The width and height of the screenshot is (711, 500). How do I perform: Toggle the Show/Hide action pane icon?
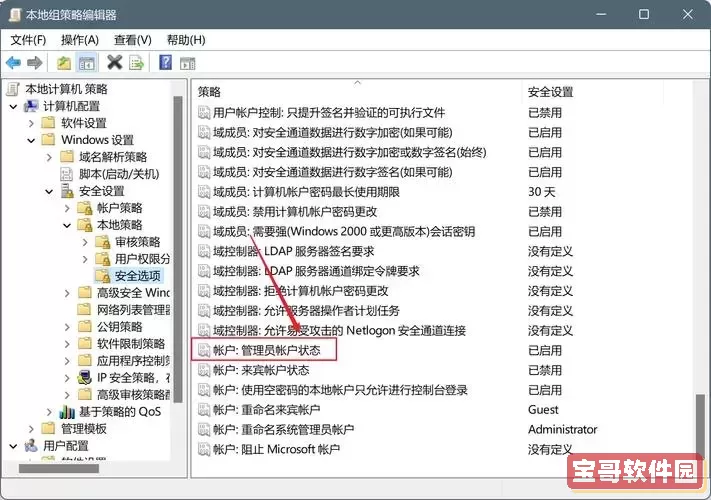click(x=187, y=63)
